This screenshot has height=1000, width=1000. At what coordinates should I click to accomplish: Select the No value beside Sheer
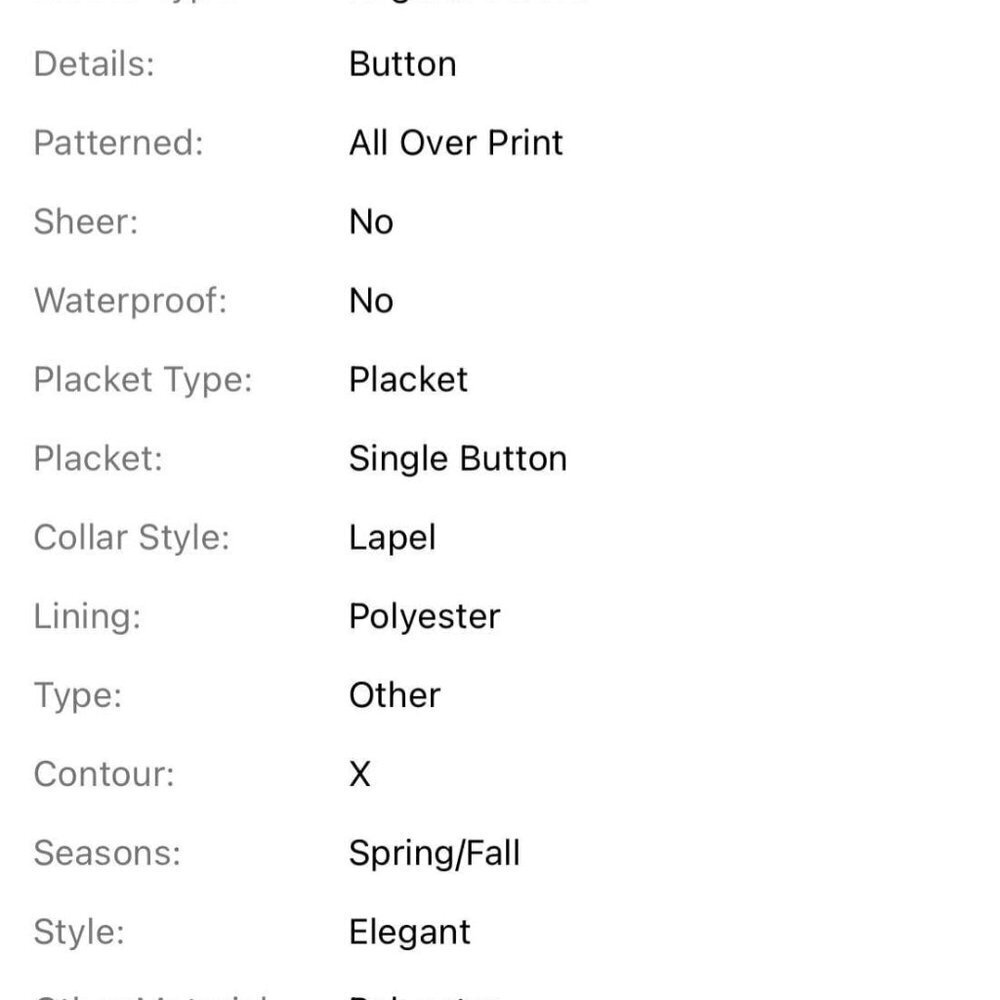click(x=371, y=222)
